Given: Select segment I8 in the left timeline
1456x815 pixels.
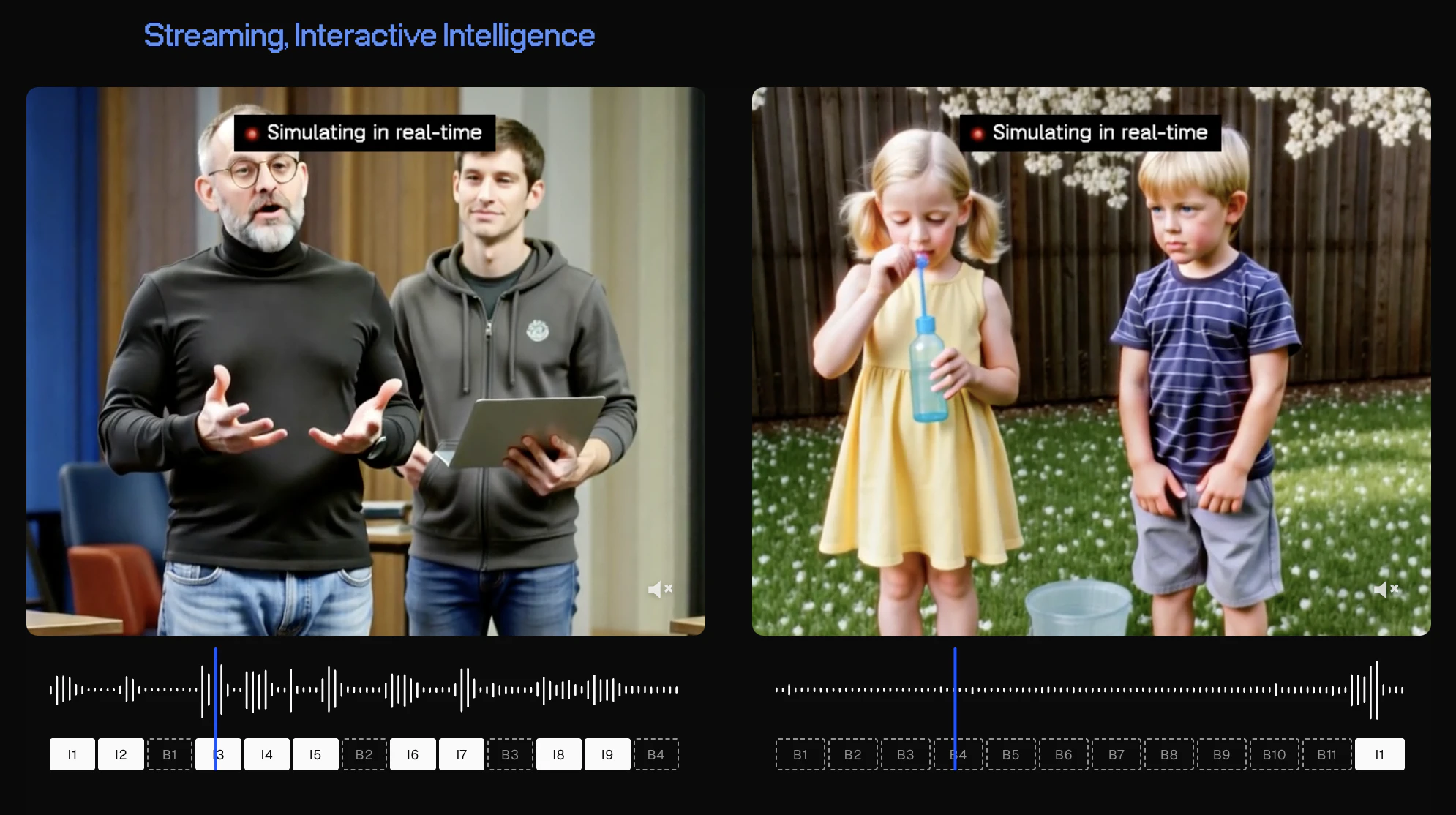Looking at the screenshot, I should pos(559,754).
